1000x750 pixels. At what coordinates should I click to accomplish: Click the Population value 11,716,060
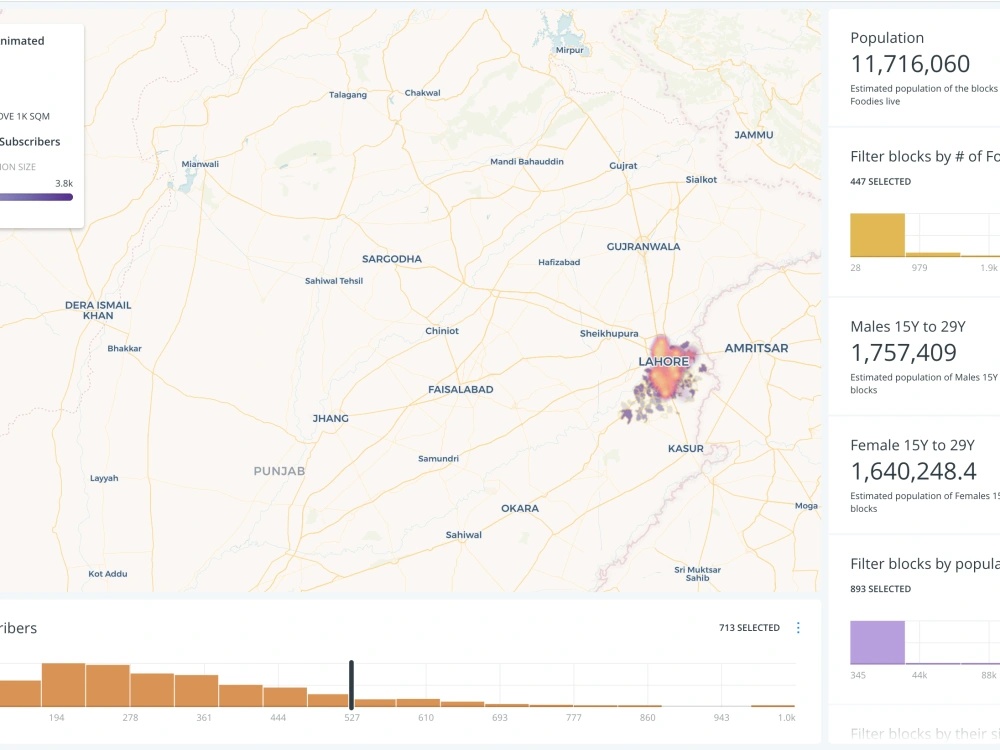[910, 64]
